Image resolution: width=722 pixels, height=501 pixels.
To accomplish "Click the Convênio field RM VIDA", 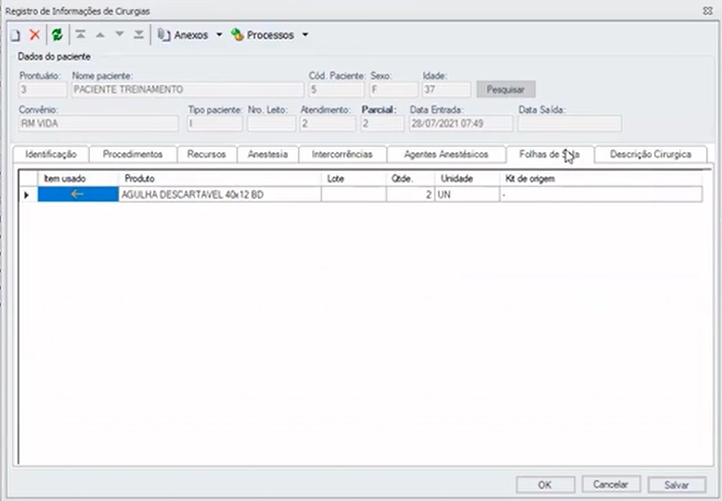I will point(99,123).
